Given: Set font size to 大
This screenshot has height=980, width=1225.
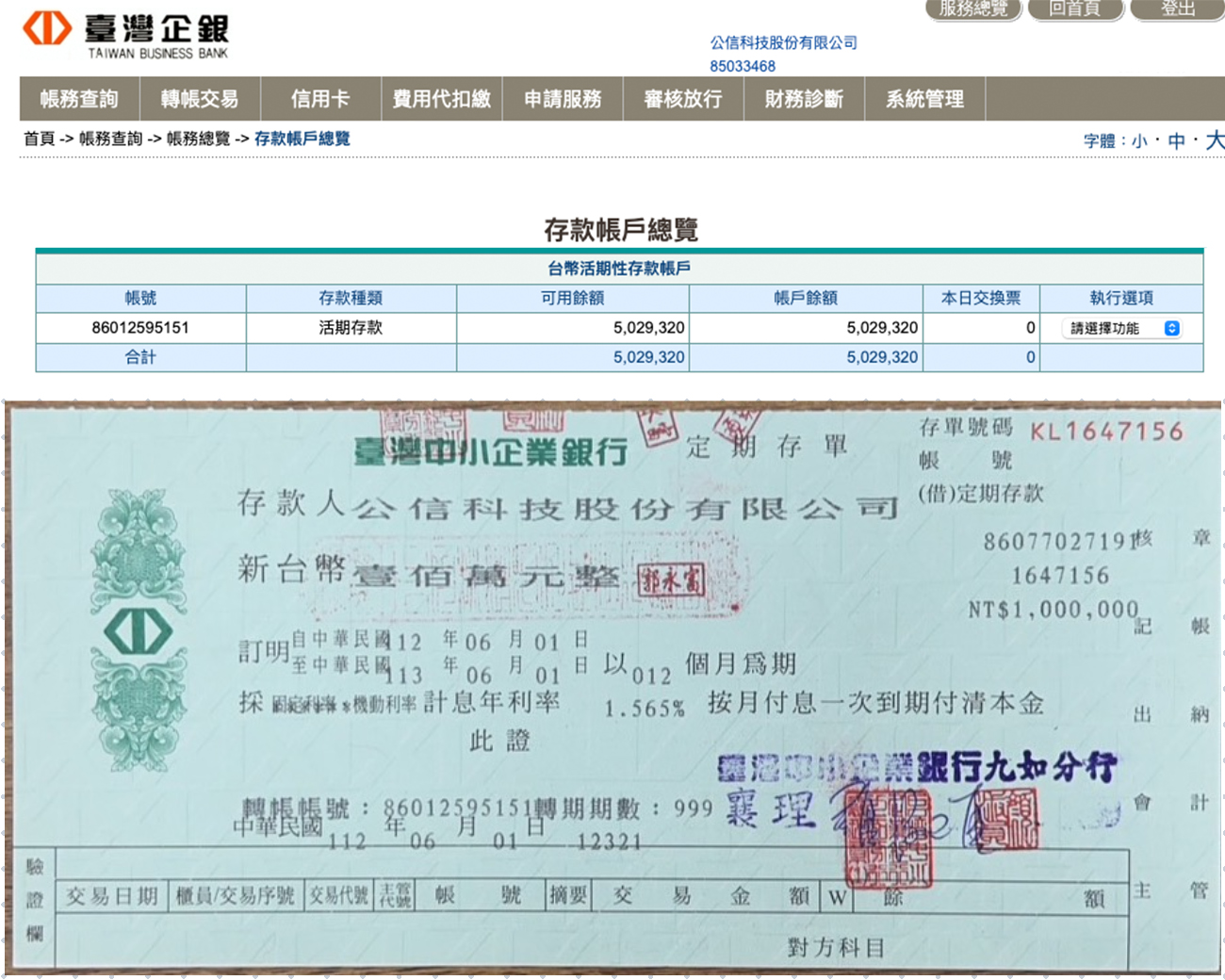Looking at the screenshot, I should (x=1215, y=140).
